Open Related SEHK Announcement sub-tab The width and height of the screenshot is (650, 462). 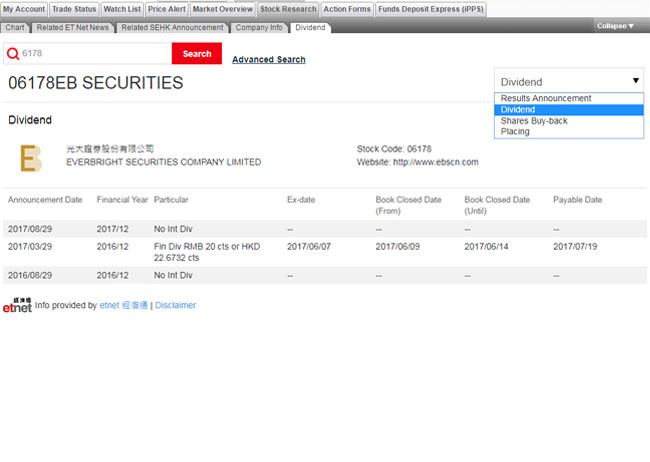[x=172, y=28]
